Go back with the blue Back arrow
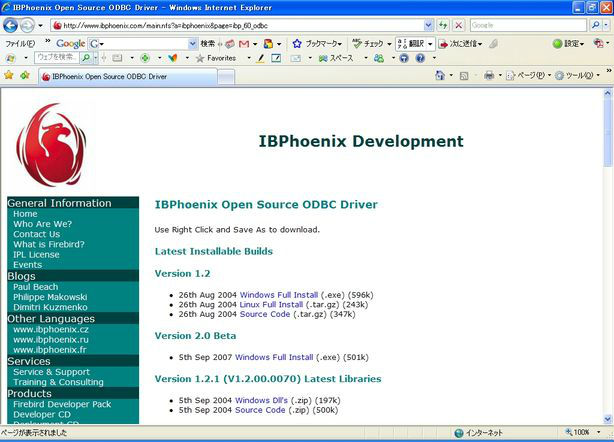The width and height of the screenshot is (614, 442). coord(10,25)
